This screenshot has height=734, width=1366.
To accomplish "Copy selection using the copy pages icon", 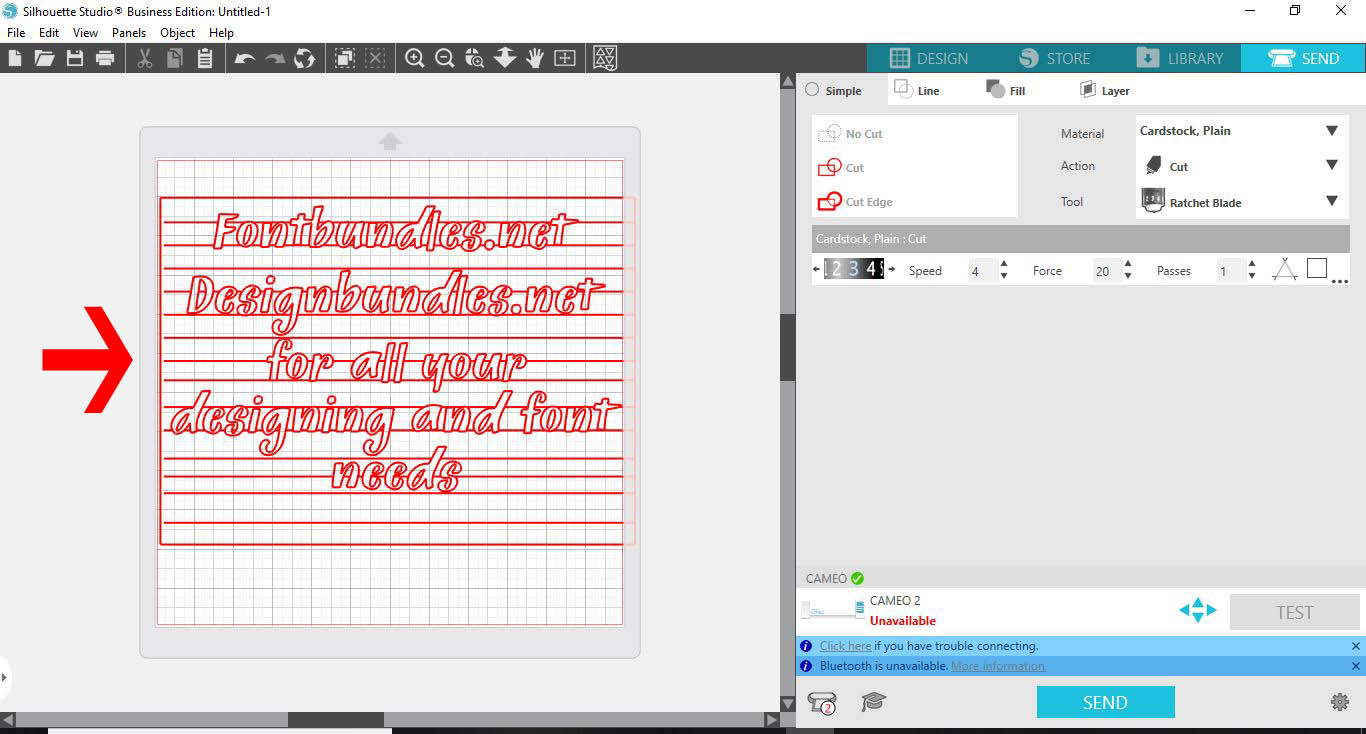I will [175, 58].
